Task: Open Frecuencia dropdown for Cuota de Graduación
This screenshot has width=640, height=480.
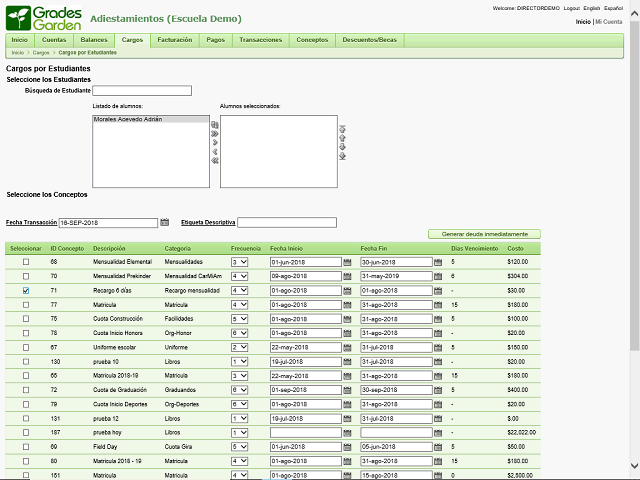Action: (x=240, y=390)
